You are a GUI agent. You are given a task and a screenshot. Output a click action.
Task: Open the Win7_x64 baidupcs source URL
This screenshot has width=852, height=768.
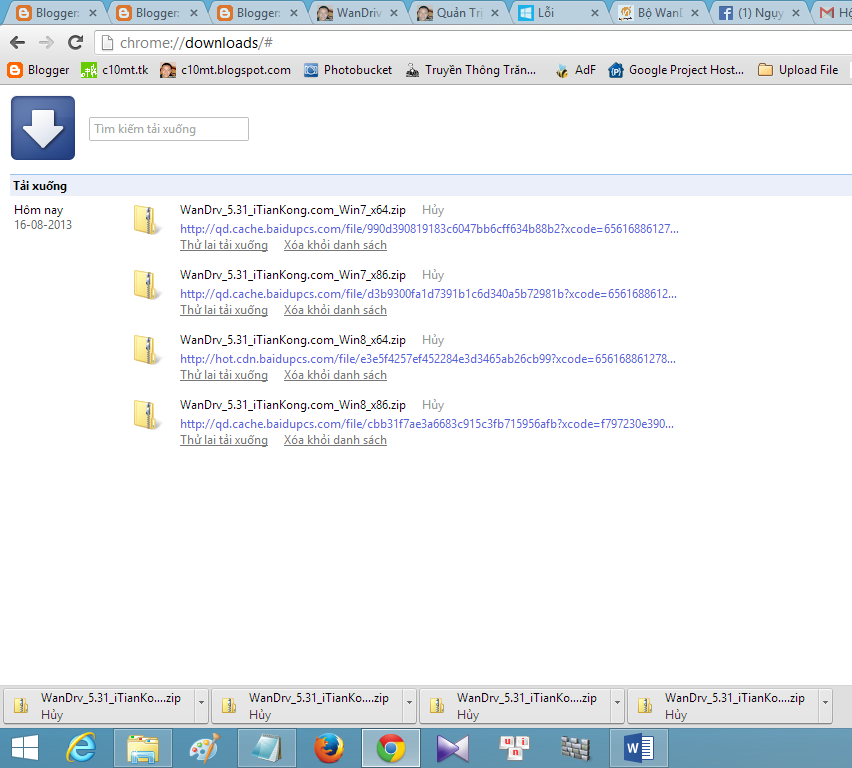[x=429, y=229]
